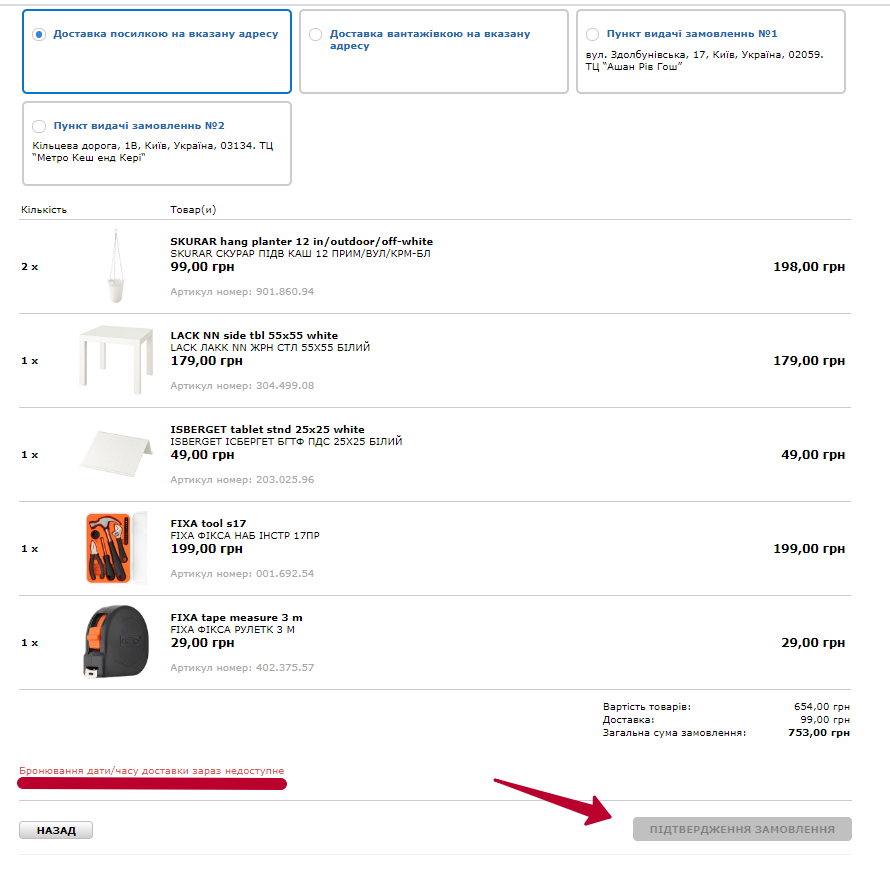The height and width of the screenshot is (877, 890).
Task: Click the FIXA tape measure image
Action: click(116, 642)
